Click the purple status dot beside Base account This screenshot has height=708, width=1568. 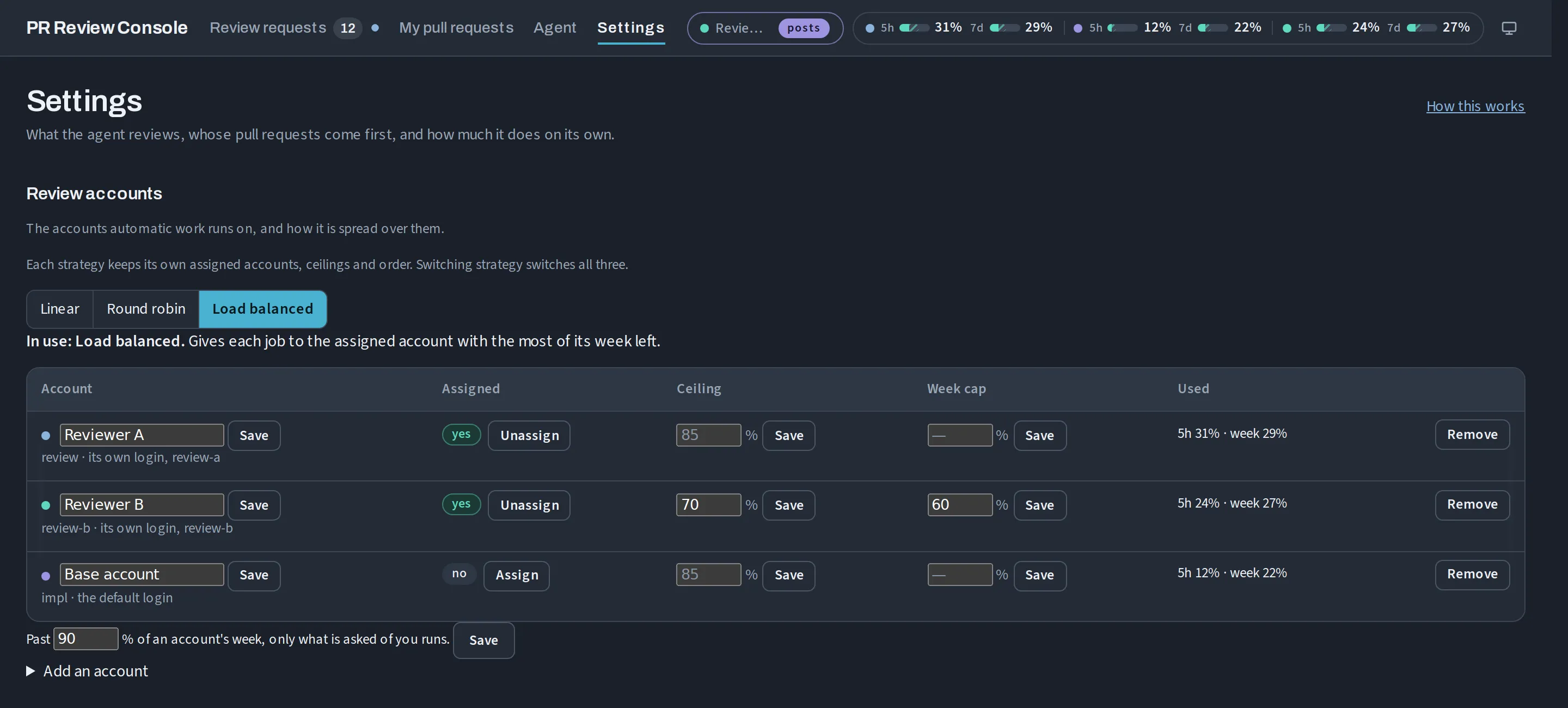coord(46,576)
